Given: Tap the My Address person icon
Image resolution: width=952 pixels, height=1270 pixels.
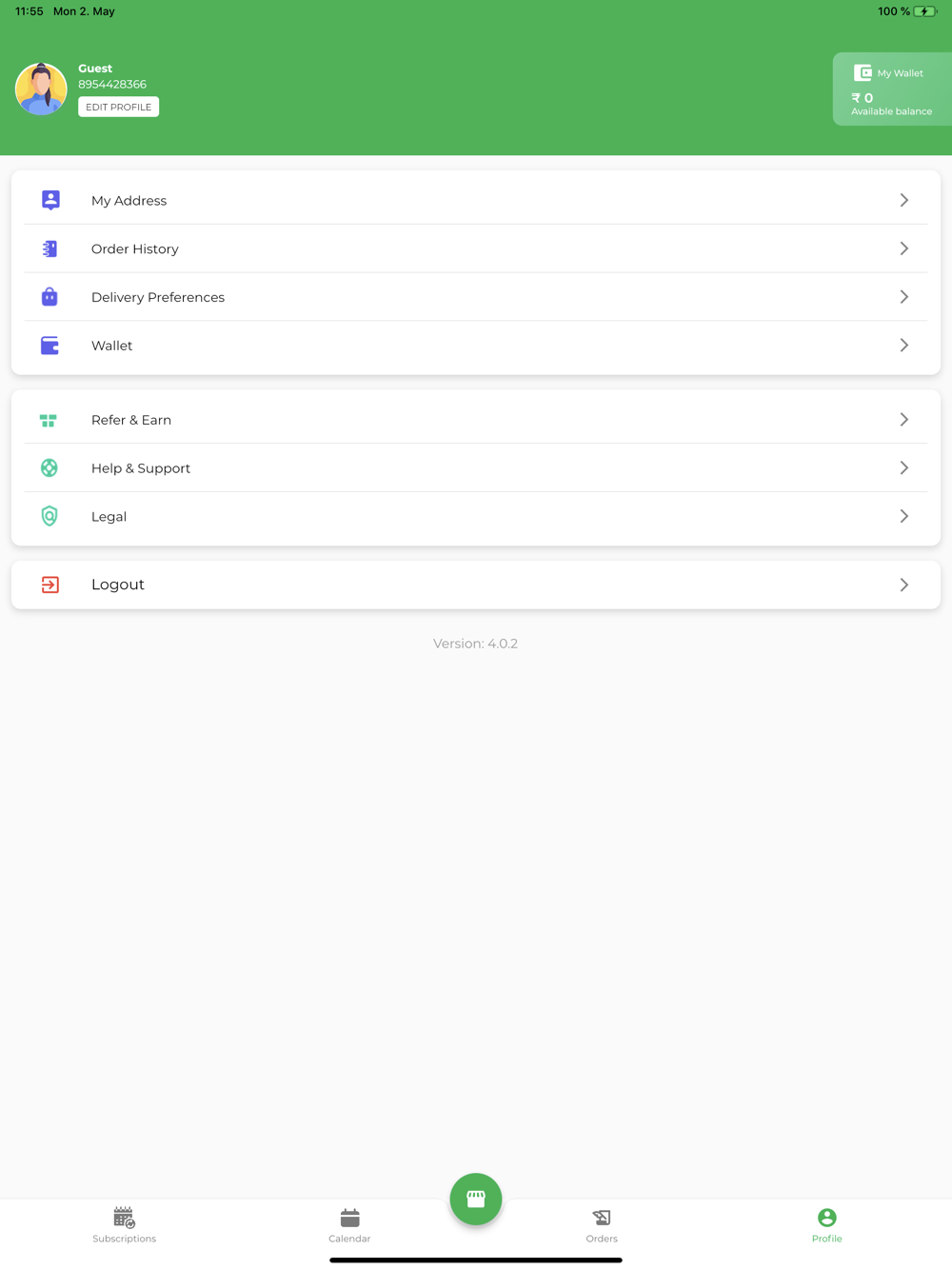Looking at the screenshot, I should tap(50, 200).
